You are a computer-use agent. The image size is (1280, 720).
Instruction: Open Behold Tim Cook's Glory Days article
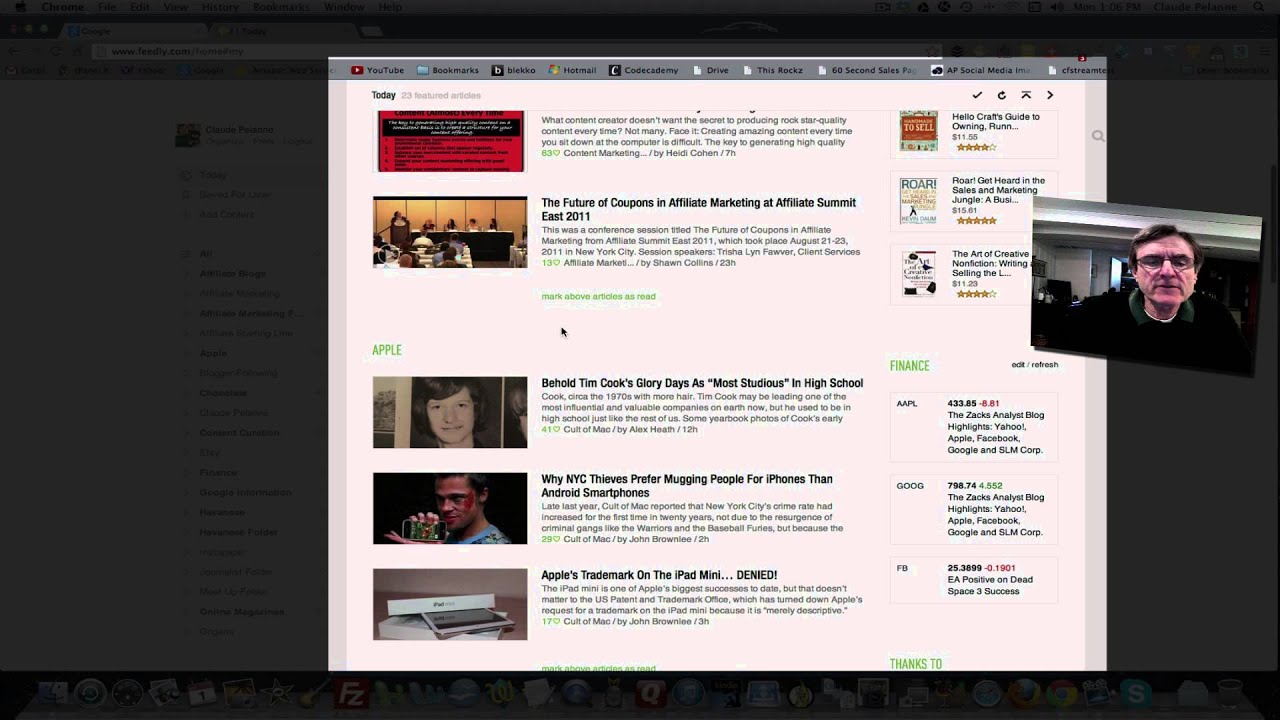[702, 383]
